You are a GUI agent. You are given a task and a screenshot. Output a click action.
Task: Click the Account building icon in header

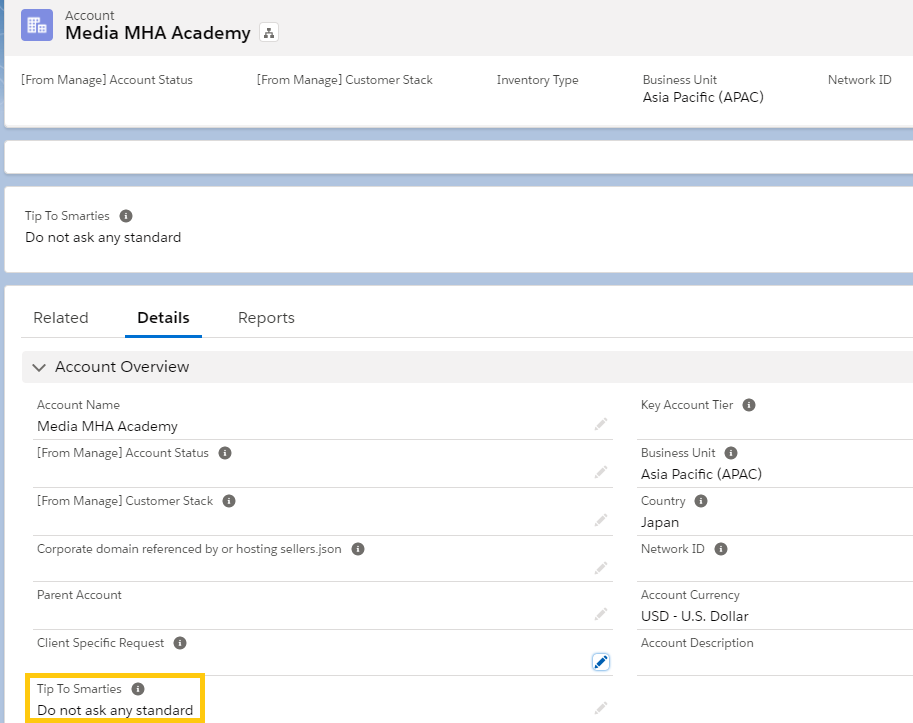[37, 25]
